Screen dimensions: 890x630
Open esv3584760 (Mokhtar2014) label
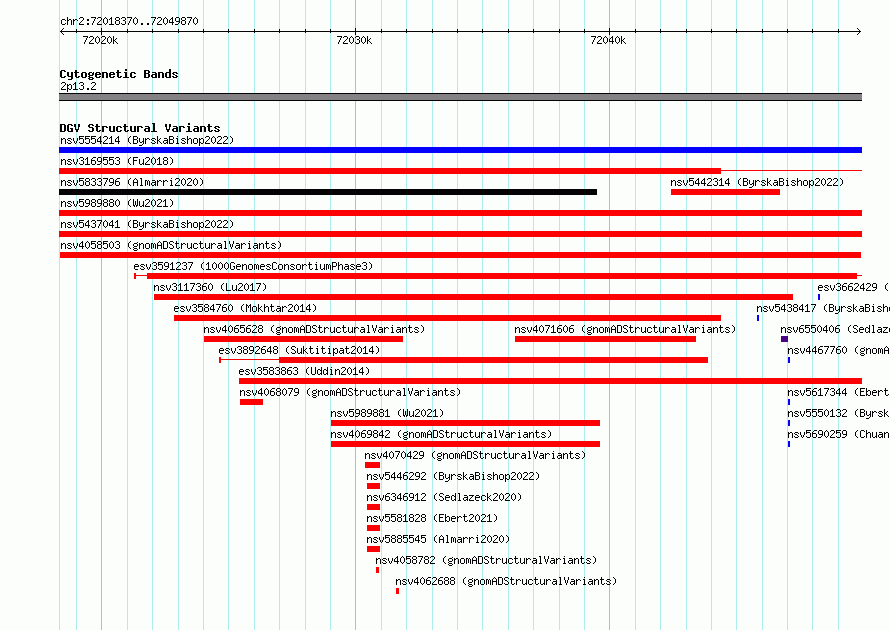[x=245, y=308]
